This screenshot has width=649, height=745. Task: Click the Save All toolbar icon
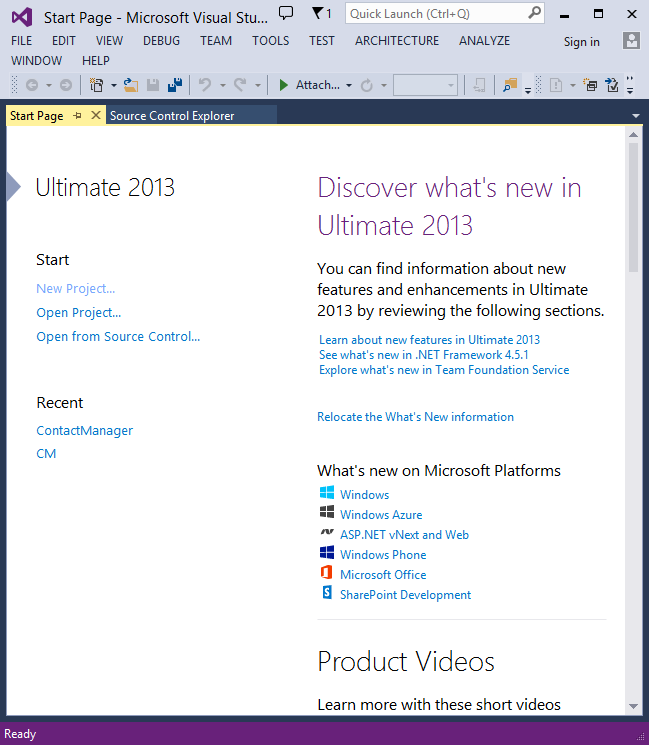174,85
